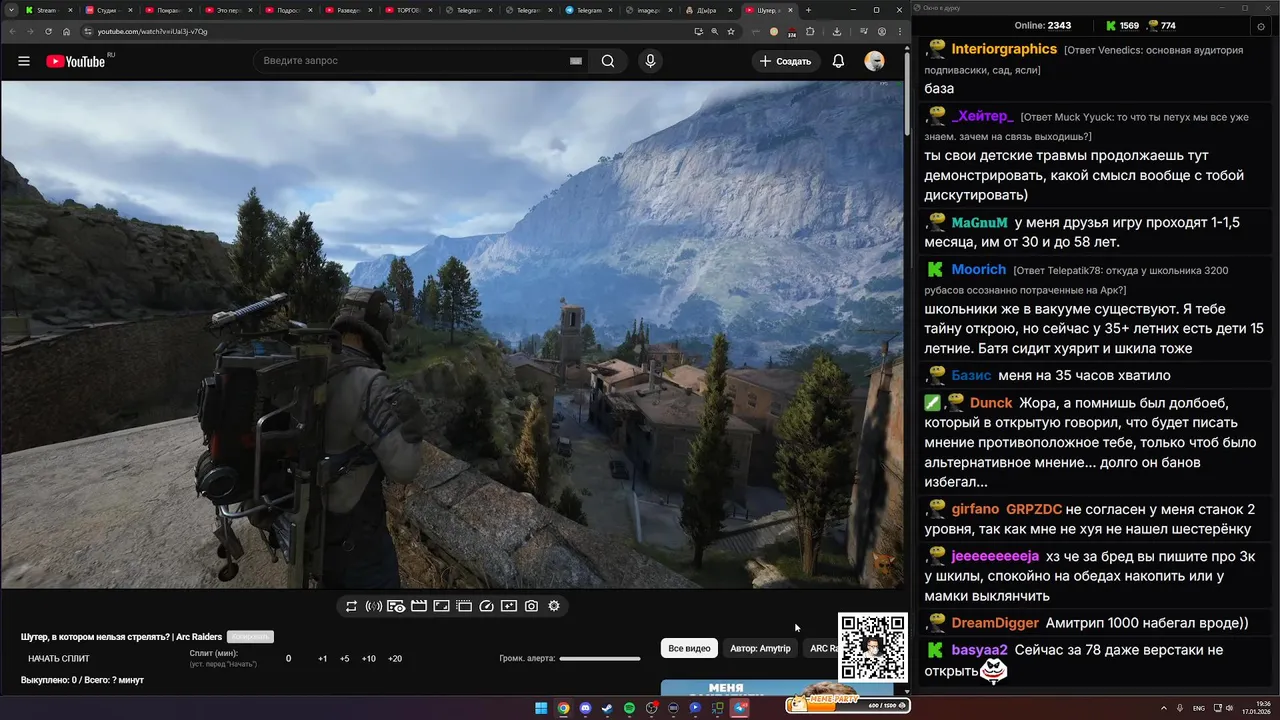Click username girfano in chat

click(975, 509)
